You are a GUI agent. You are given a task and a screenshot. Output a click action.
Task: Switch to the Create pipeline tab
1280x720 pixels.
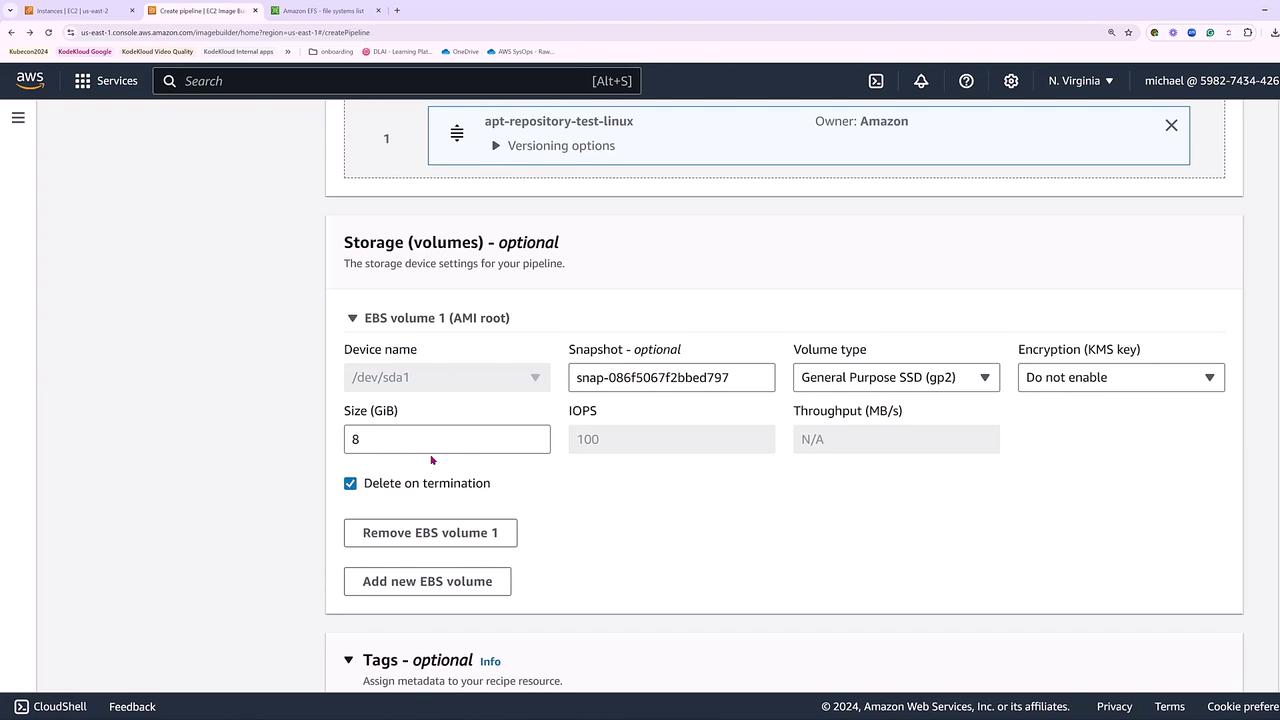[x=203, y=11]
